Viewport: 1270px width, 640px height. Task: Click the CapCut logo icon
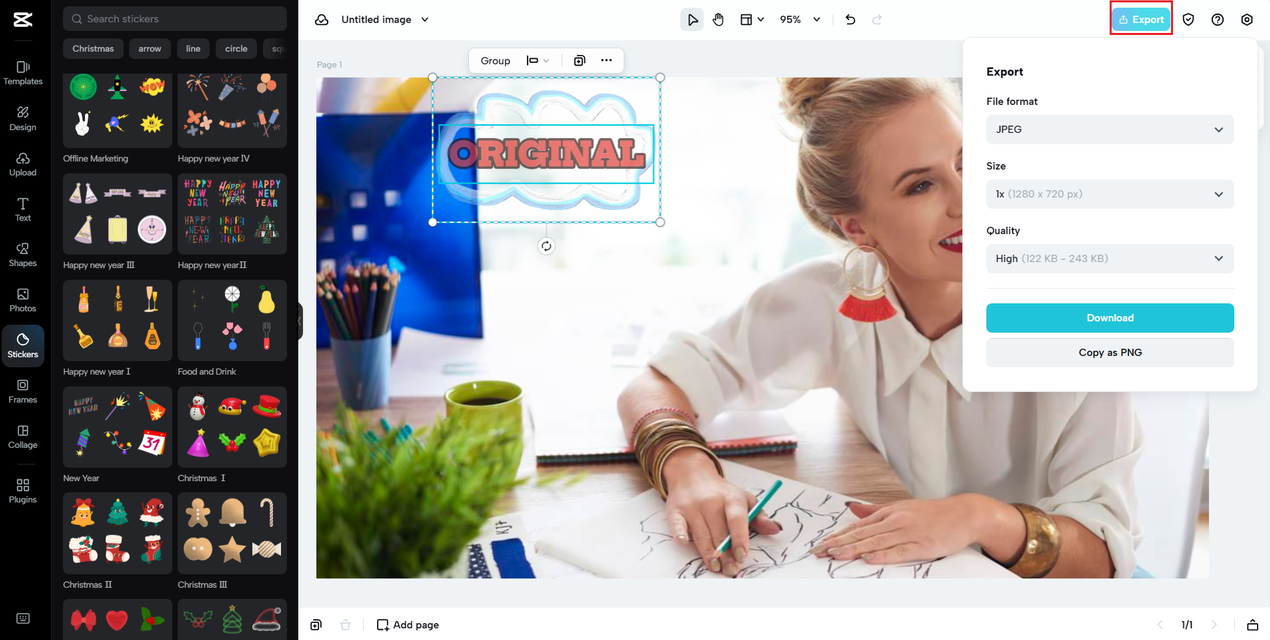[x=24, y=20]
